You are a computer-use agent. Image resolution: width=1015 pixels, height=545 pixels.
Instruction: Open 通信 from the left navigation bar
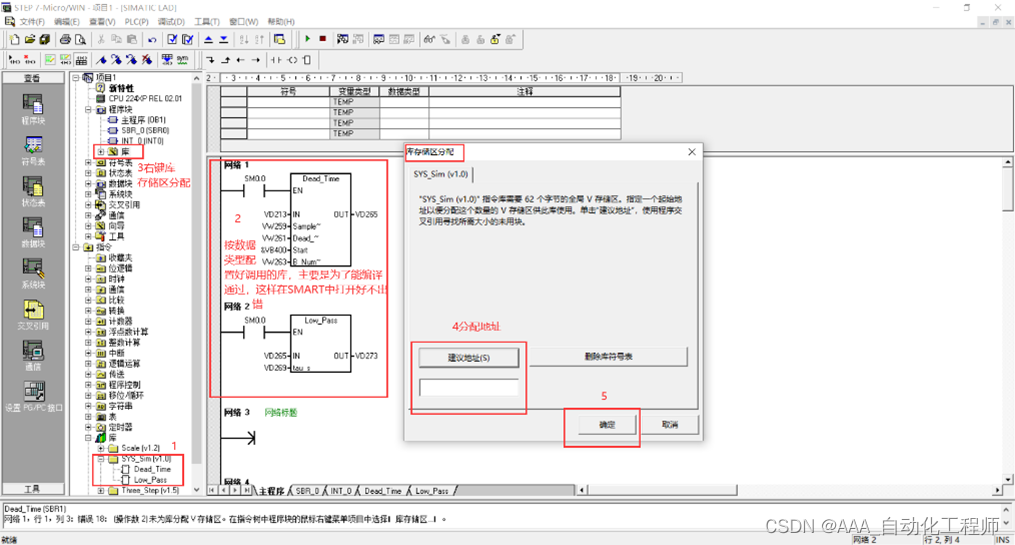click(33, 355)
